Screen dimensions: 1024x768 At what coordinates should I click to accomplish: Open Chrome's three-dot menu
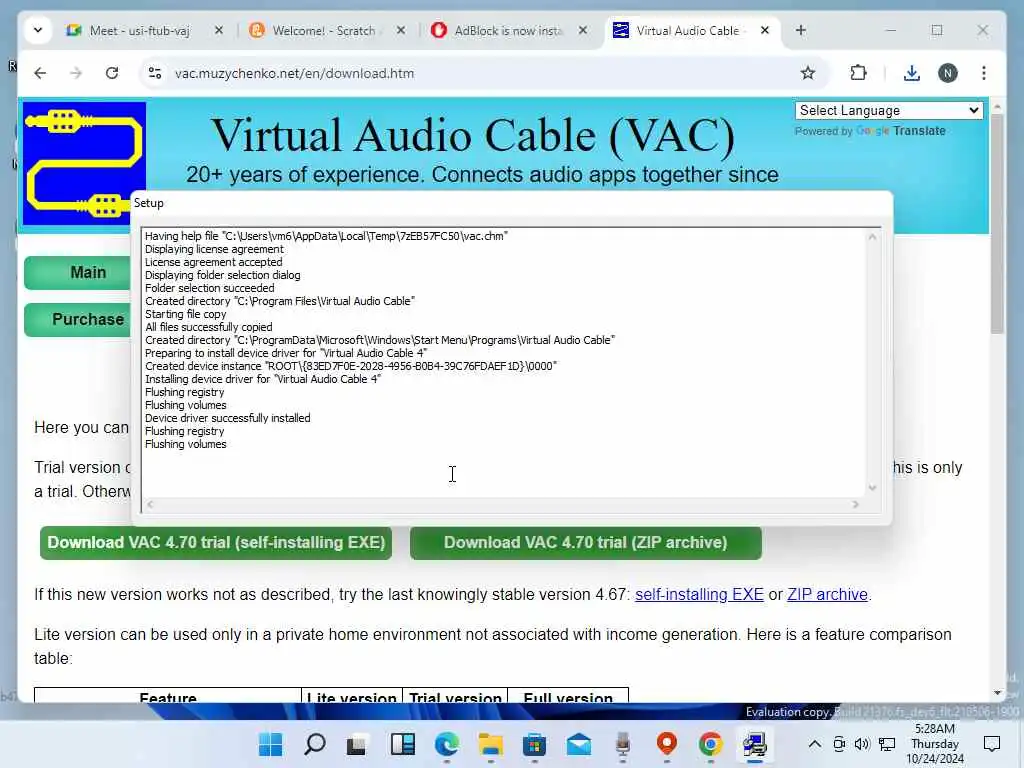[x=984, y=73]
